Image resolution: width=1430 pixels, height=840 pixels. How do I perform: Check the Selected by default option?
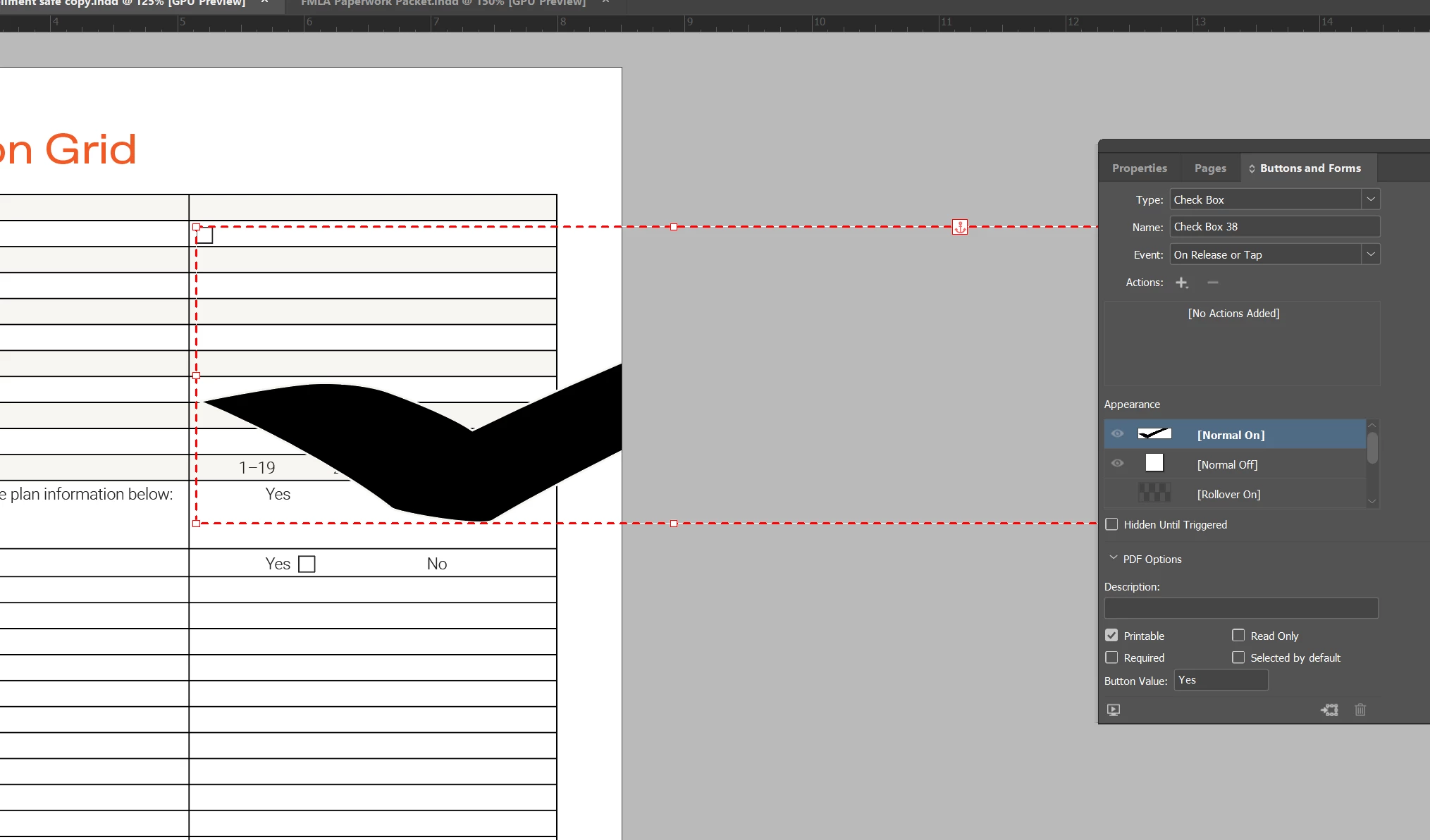coord(1238,657)
